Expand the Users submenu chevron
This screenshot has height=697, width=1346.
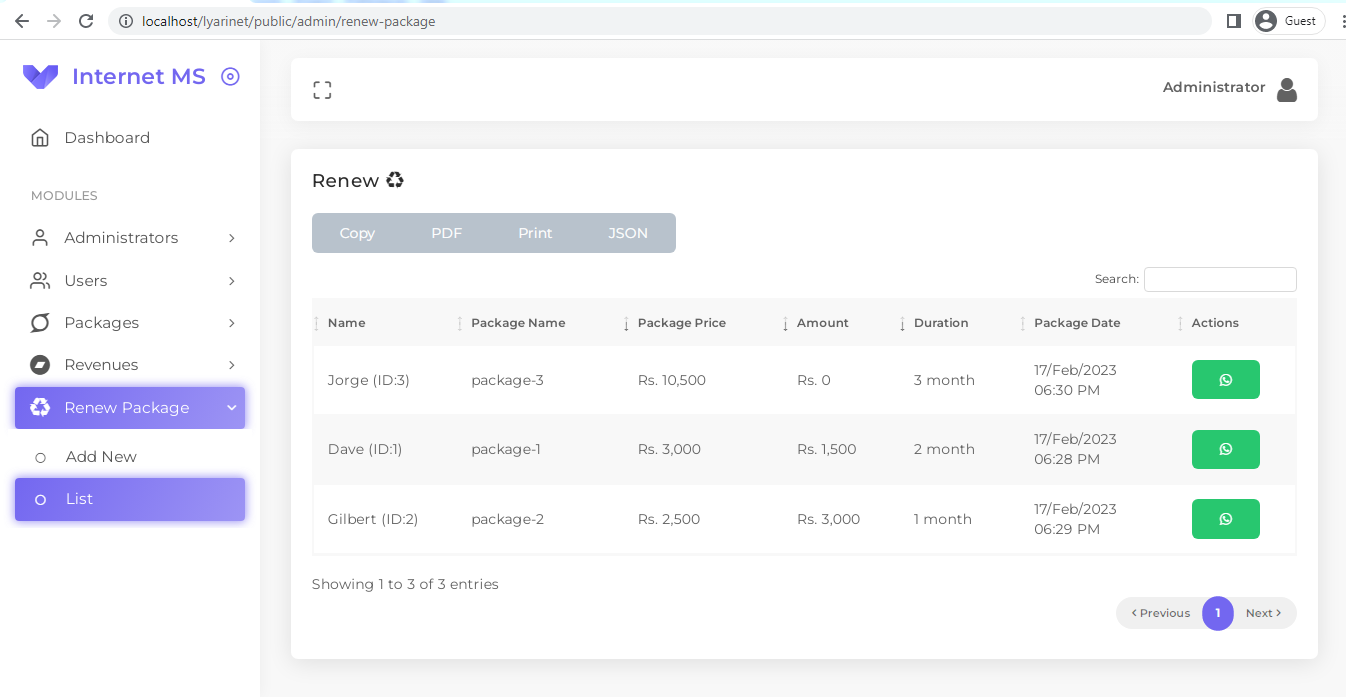[232, 281]
